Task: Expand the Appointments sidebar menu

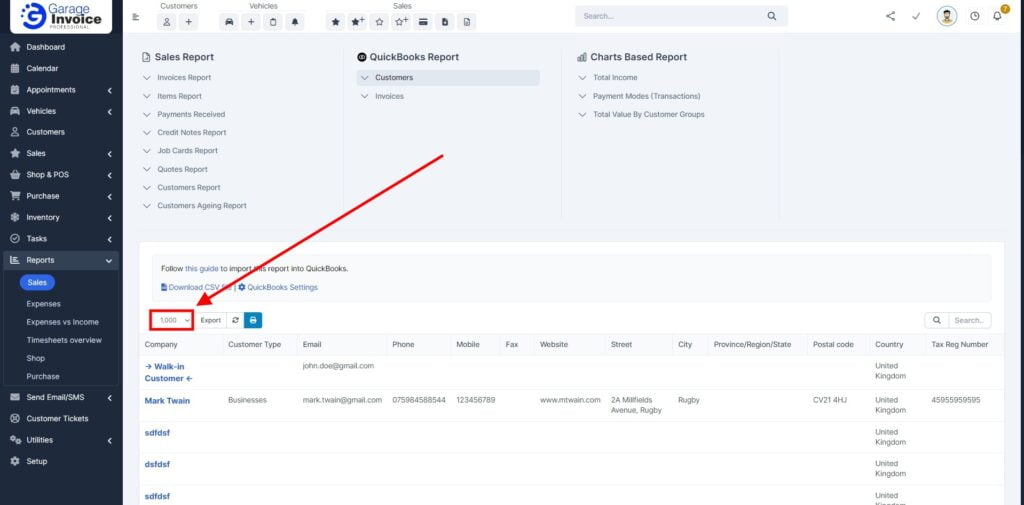Action: tap(61, 90)
